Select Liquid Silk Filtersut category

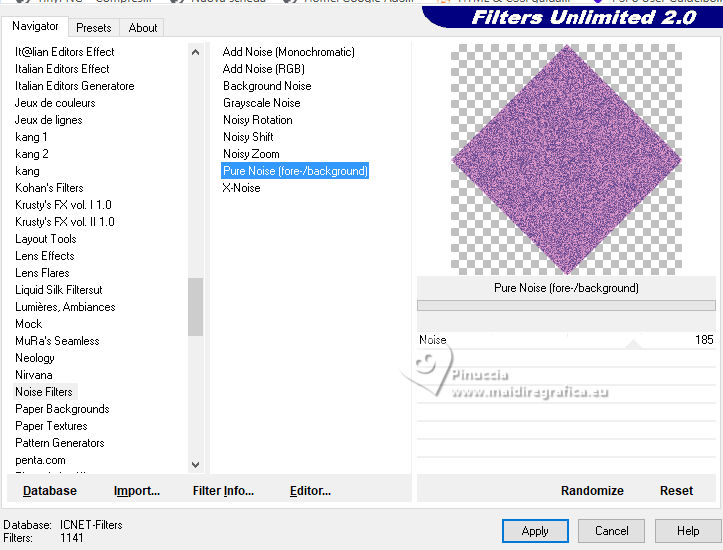tap(59, 290)
